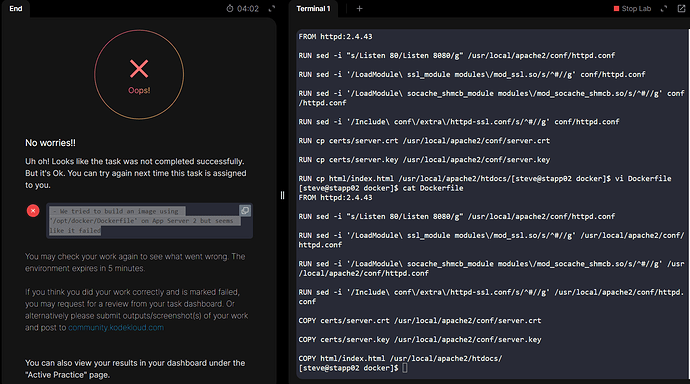Click the 04:02 remaining time display
Viewport: 690px width, 384px height.
click(x=248, y=8)
